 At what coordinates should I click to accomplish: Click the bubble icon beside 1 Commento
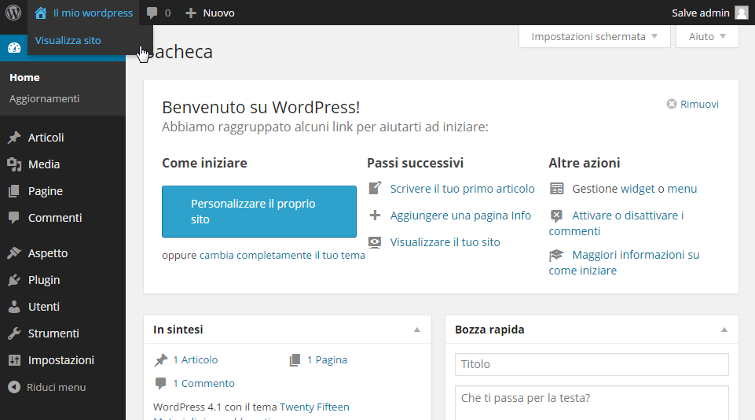(x=160, y=383)
